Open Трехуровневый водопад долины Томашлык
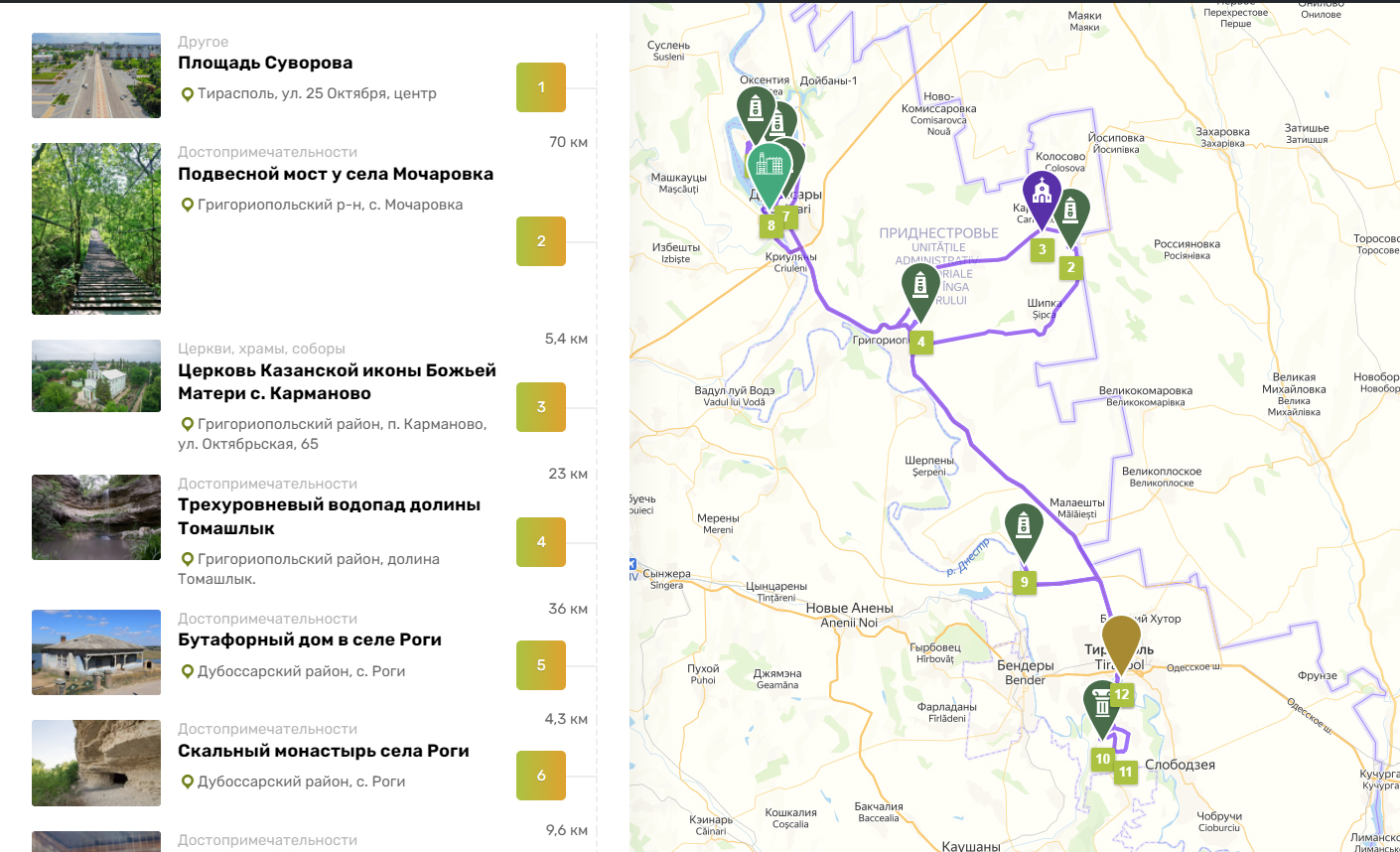 click(x=329, y=516)
